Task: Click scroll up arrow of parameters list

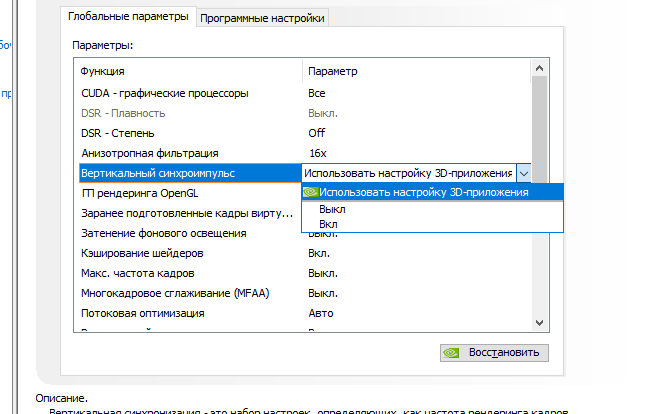Action: click(539, 68)
